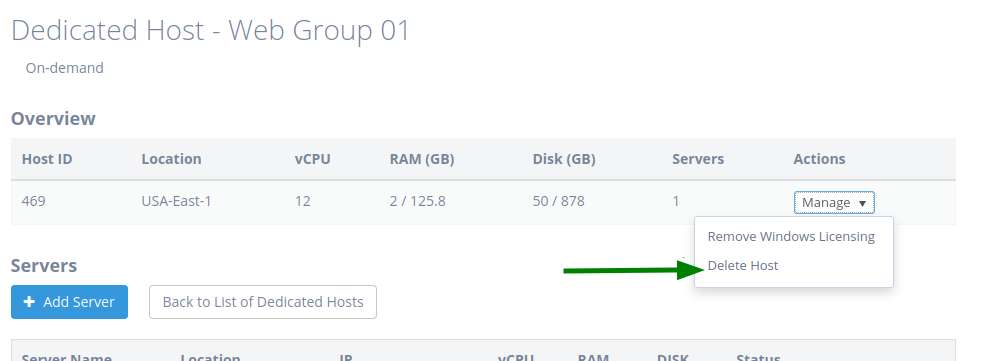Click the Status column header in Servers table
This screenshot has height=361, width=982.
point(758,357)
